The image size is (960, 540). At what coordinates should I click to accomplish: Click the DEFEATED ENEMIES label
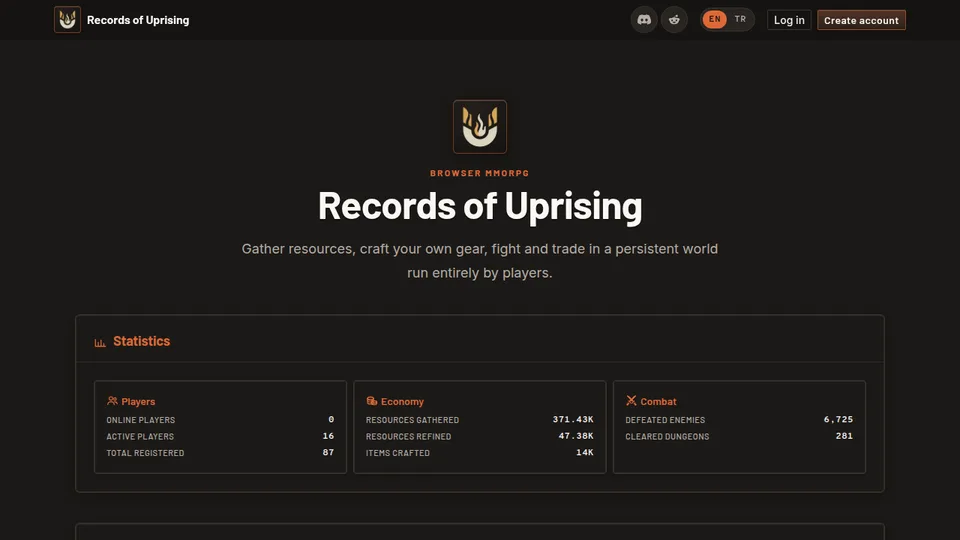coord(665,420)
